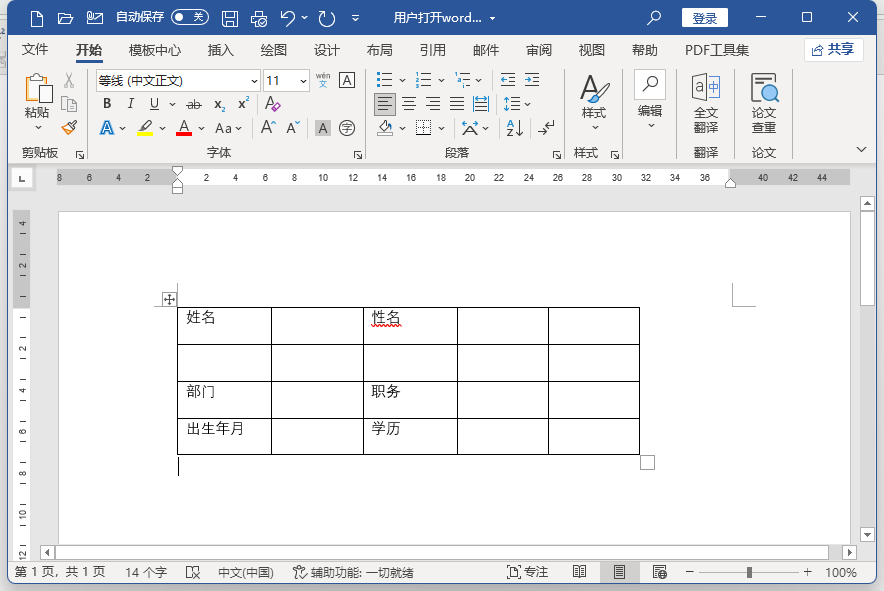Open the underline style dropdown arrow

[172, 104]
